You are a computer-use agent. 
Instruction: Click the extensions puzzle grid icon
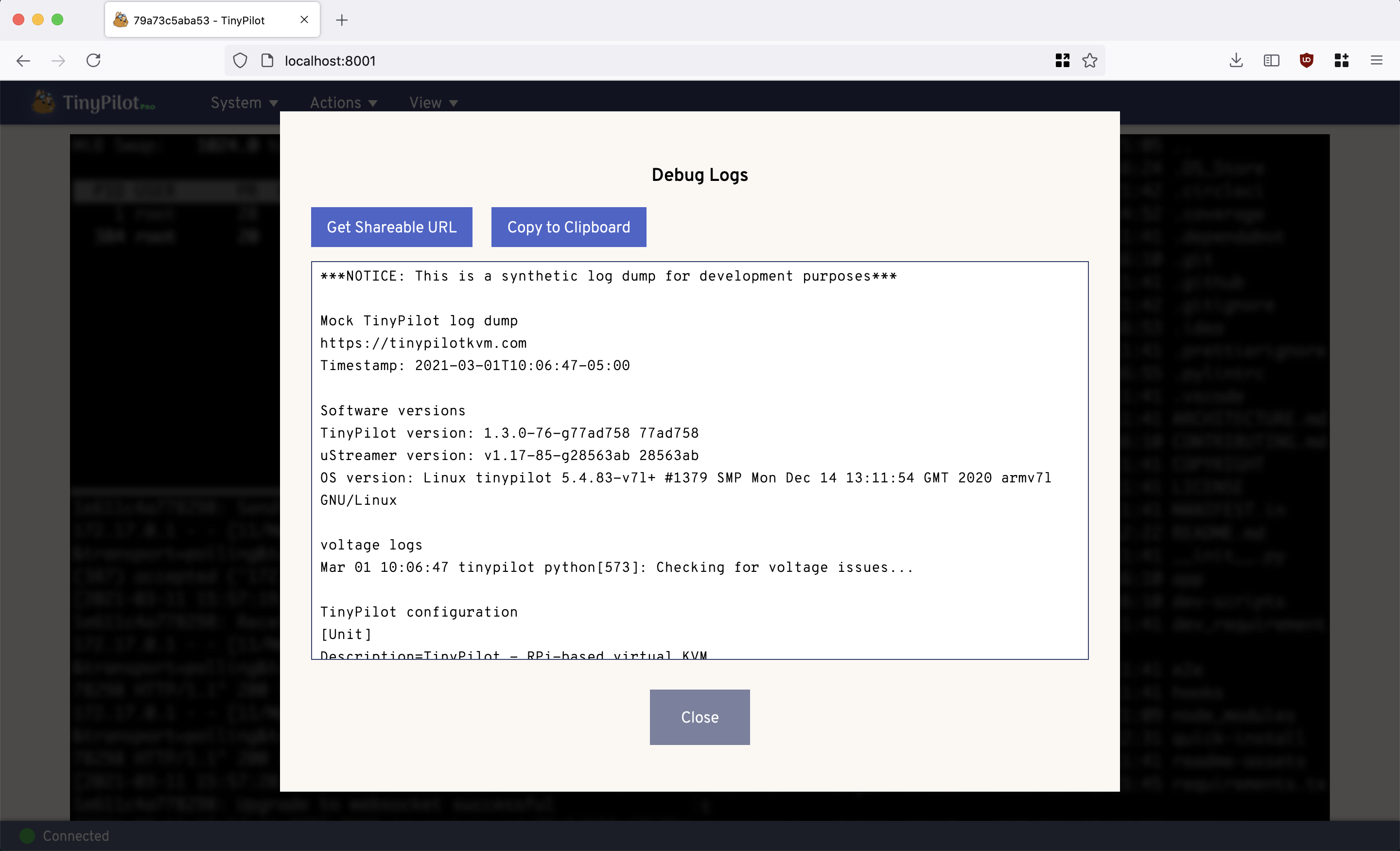coord(1342,61)
